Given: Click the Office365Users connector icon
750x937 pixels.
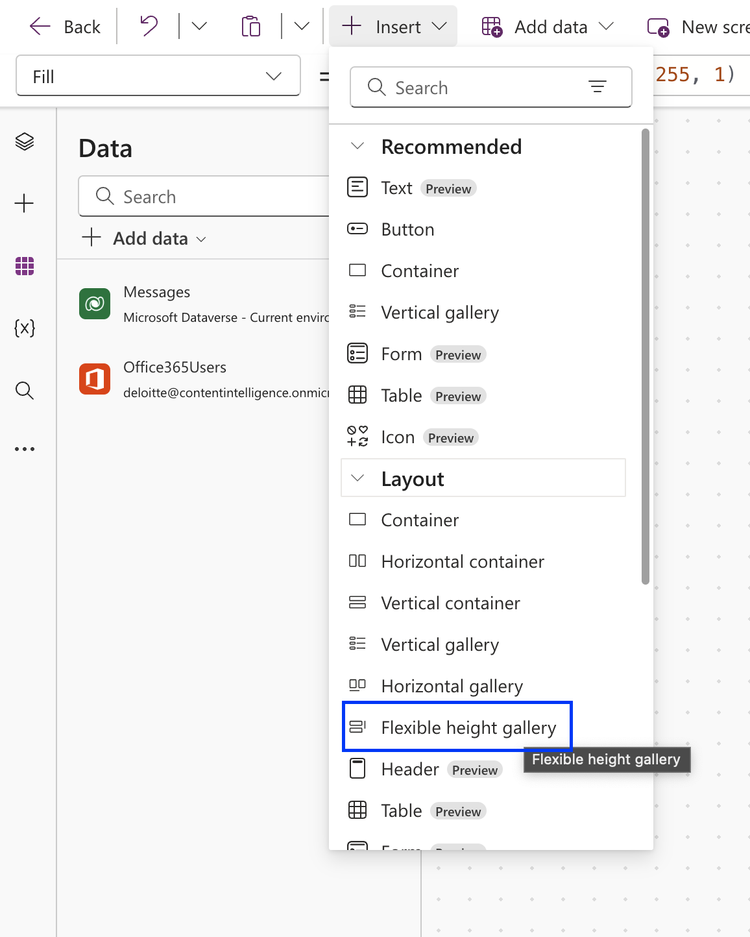Looking at the screenshot, I should (x=94, y=379).
